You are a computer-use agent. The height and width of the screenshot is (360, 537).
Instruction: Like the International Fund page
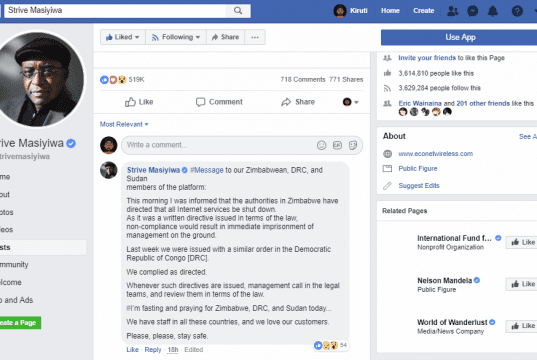point(522,242)
